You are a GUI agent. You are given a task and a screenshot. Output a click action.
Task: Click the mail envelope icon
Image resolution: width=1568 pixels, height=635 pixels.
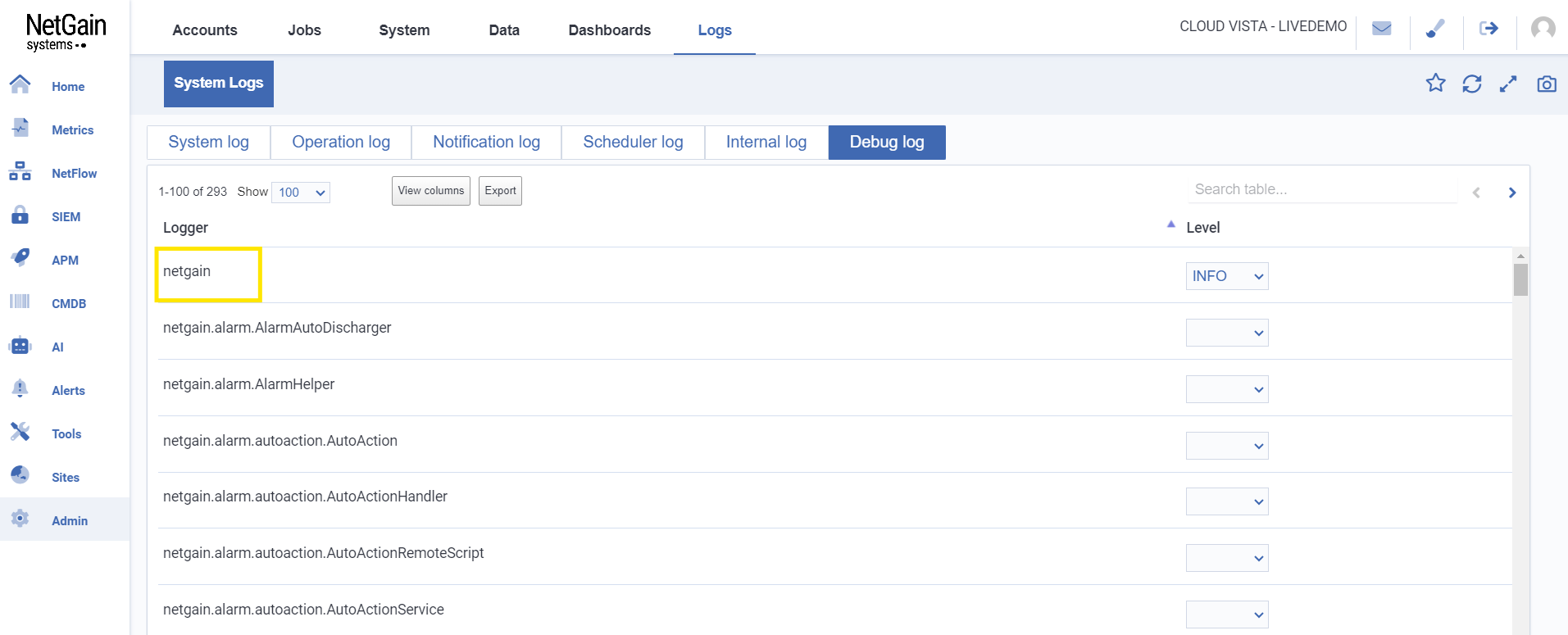(x=1382, y=29)
